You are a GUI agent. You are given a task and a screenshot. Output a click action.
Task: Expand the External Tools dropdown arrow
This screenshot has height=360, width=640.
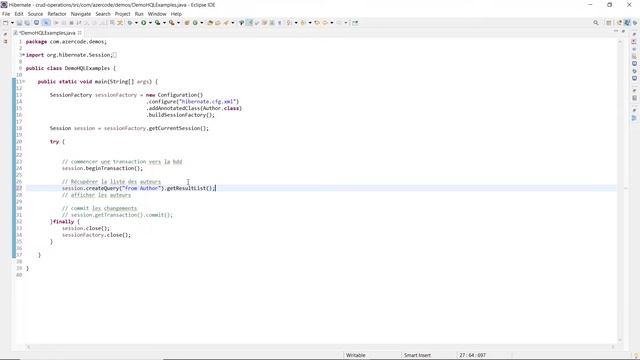[x=178, y=23]
